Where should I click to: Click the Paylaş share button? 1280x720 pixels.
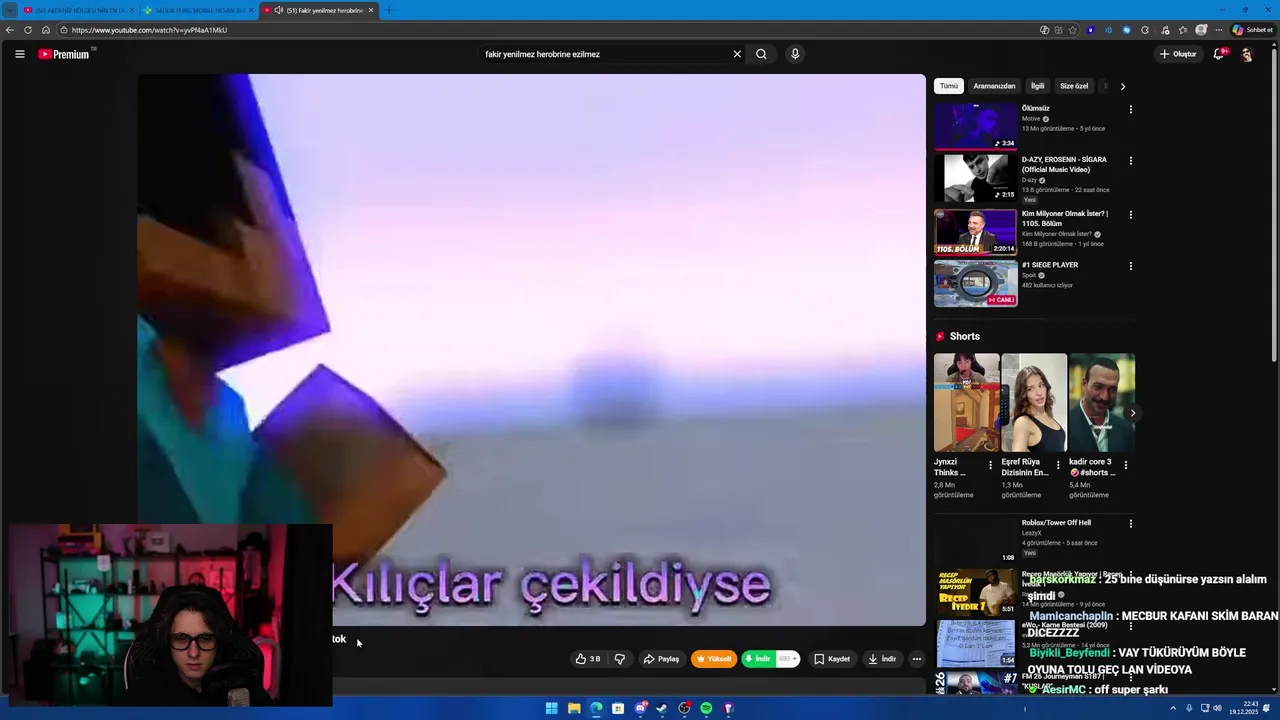point(661,659)
